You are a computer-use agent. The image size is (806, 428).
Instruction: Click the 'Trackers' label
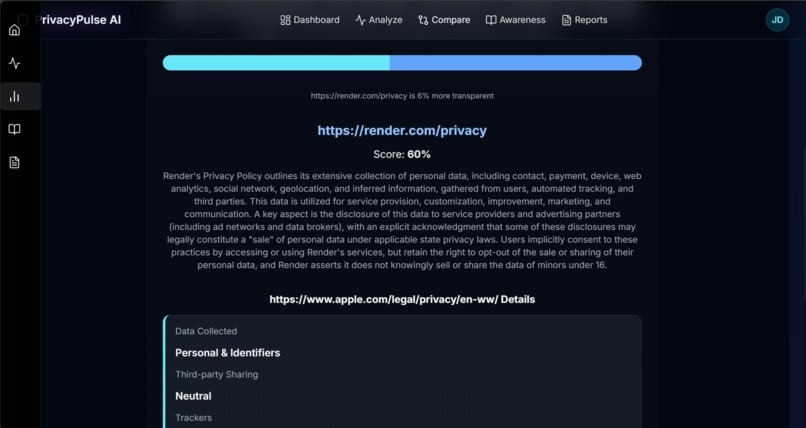pos(193,418)
